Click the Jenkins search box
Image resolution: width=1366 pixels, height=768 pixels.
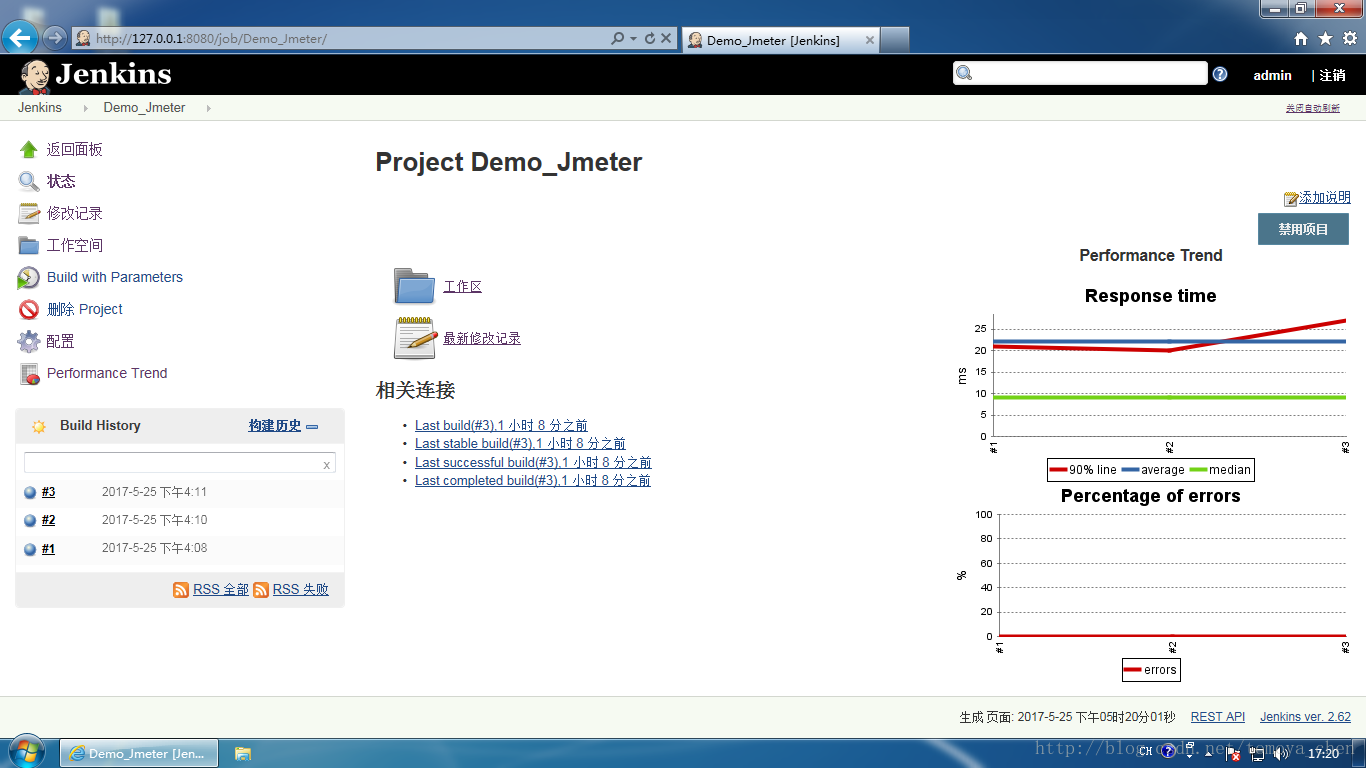[1080, 73]
